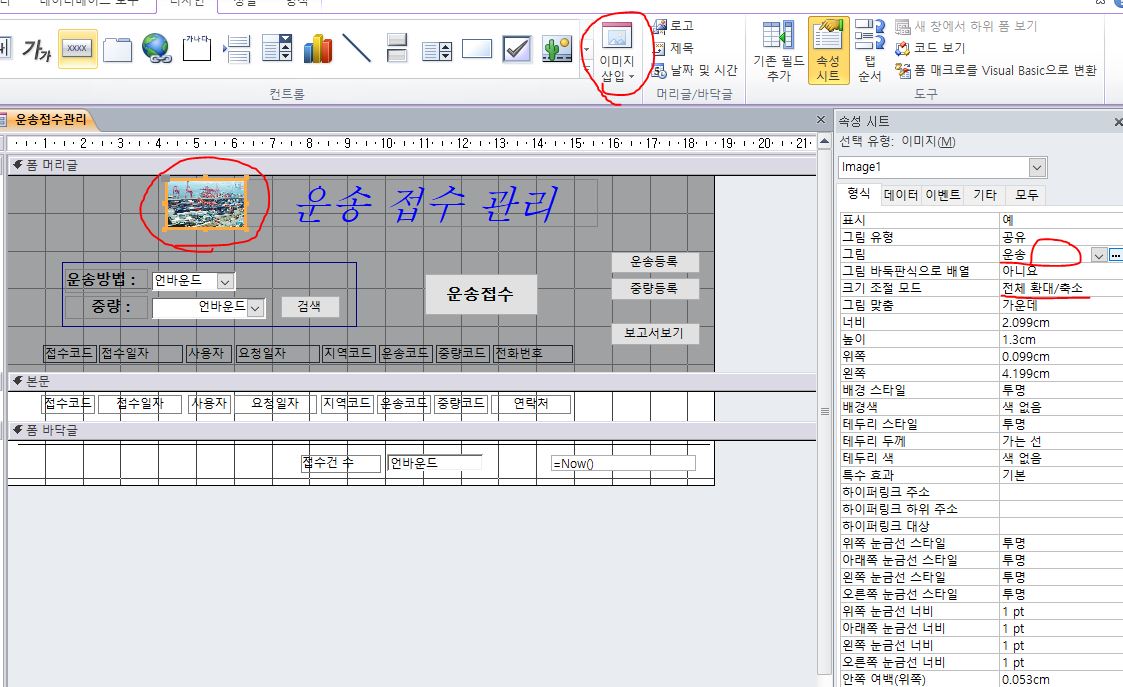The height and width of the screenshot is (687, 1123).
Task: Click the cactus Image control icon
Action: tap(556, 48)
